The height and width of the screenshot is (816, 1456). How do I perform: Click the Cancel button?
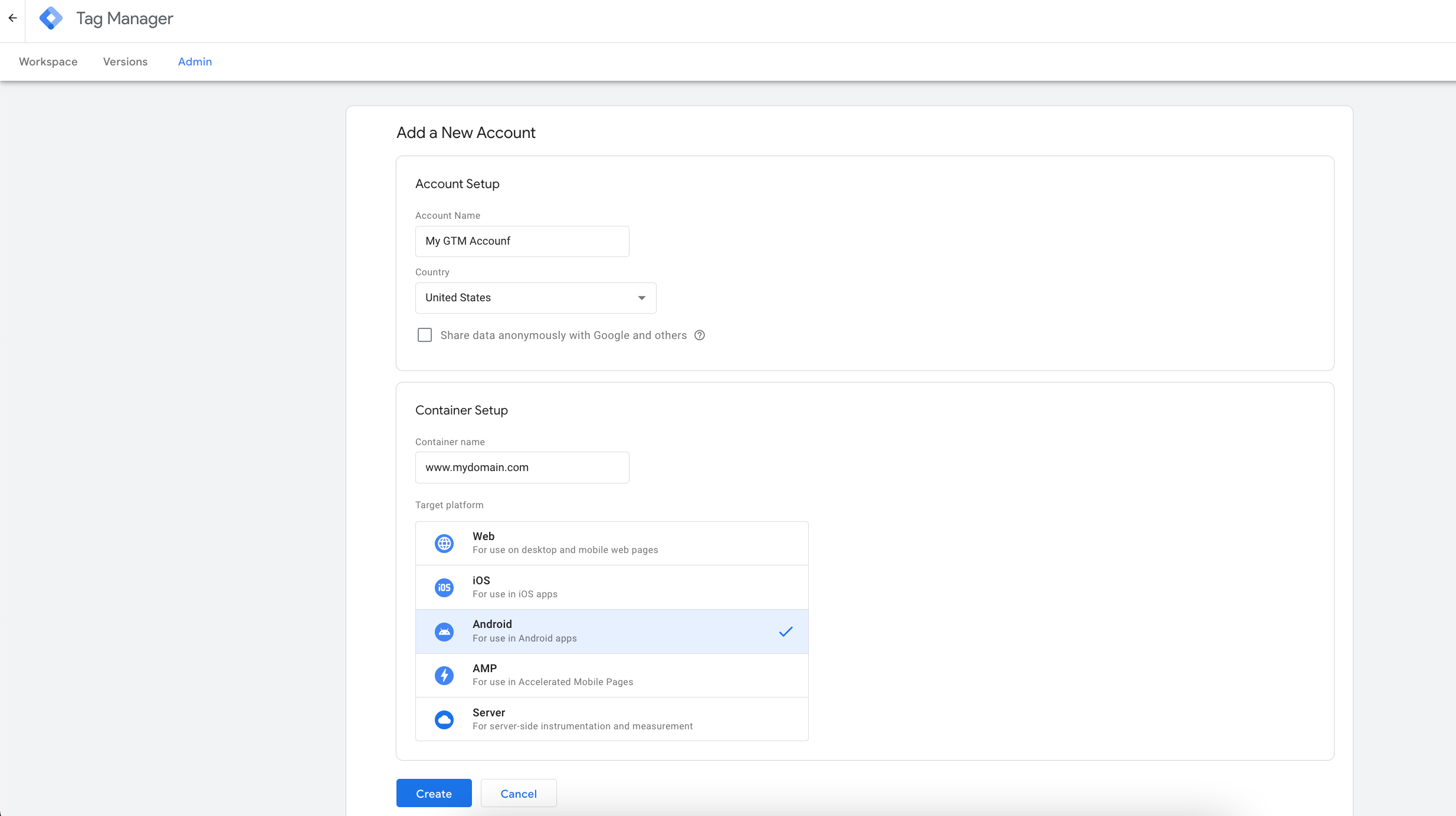click(x=519, y=794)
